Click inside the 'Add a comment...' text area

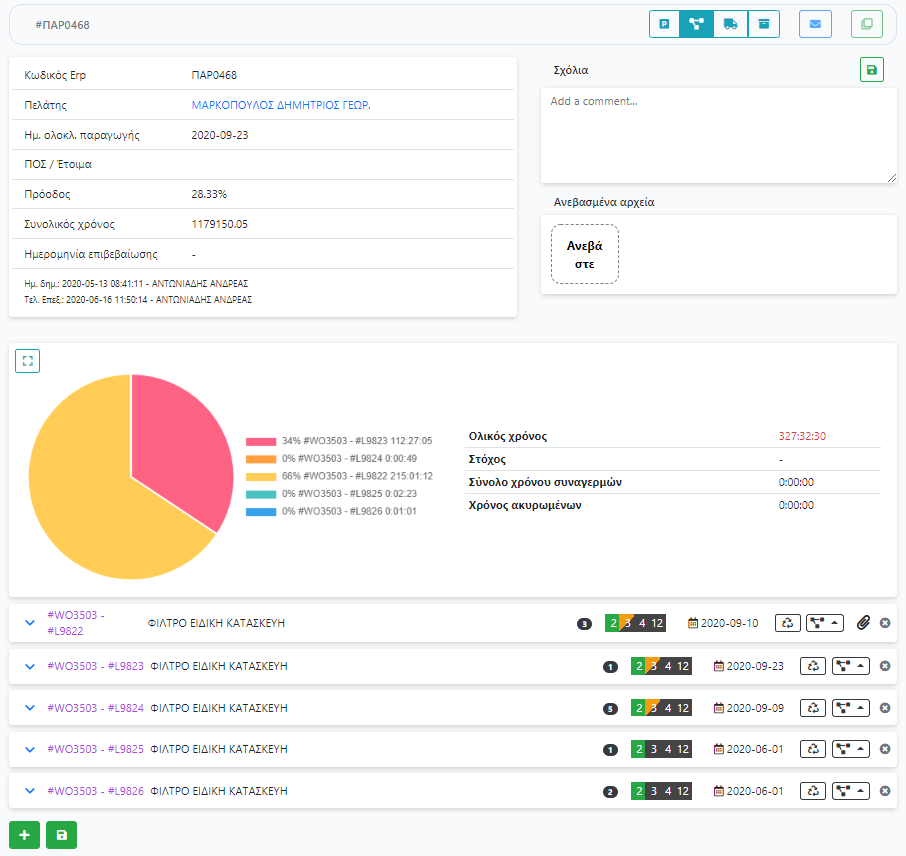[x=718, y=136]
